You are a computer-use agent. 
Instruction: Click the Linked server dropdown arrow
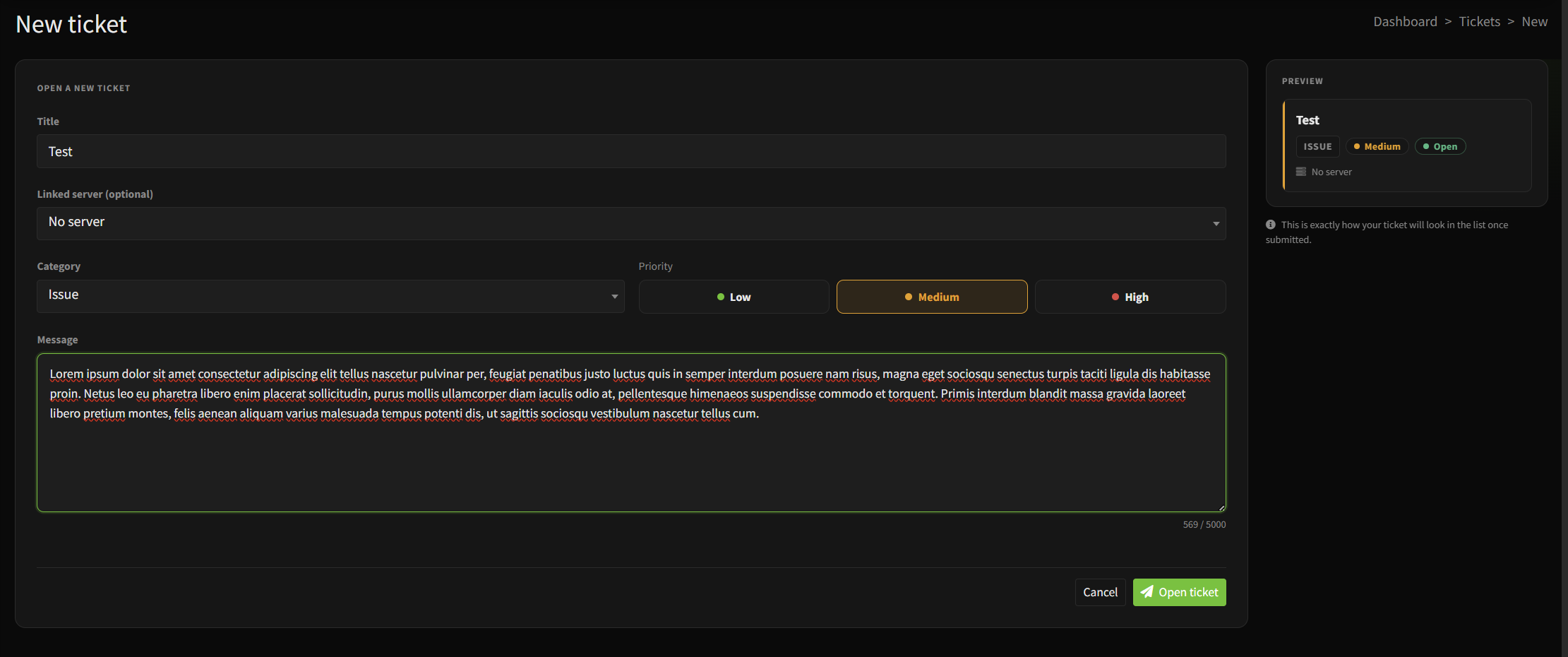pyautogui.click(x=1216, y=224)
